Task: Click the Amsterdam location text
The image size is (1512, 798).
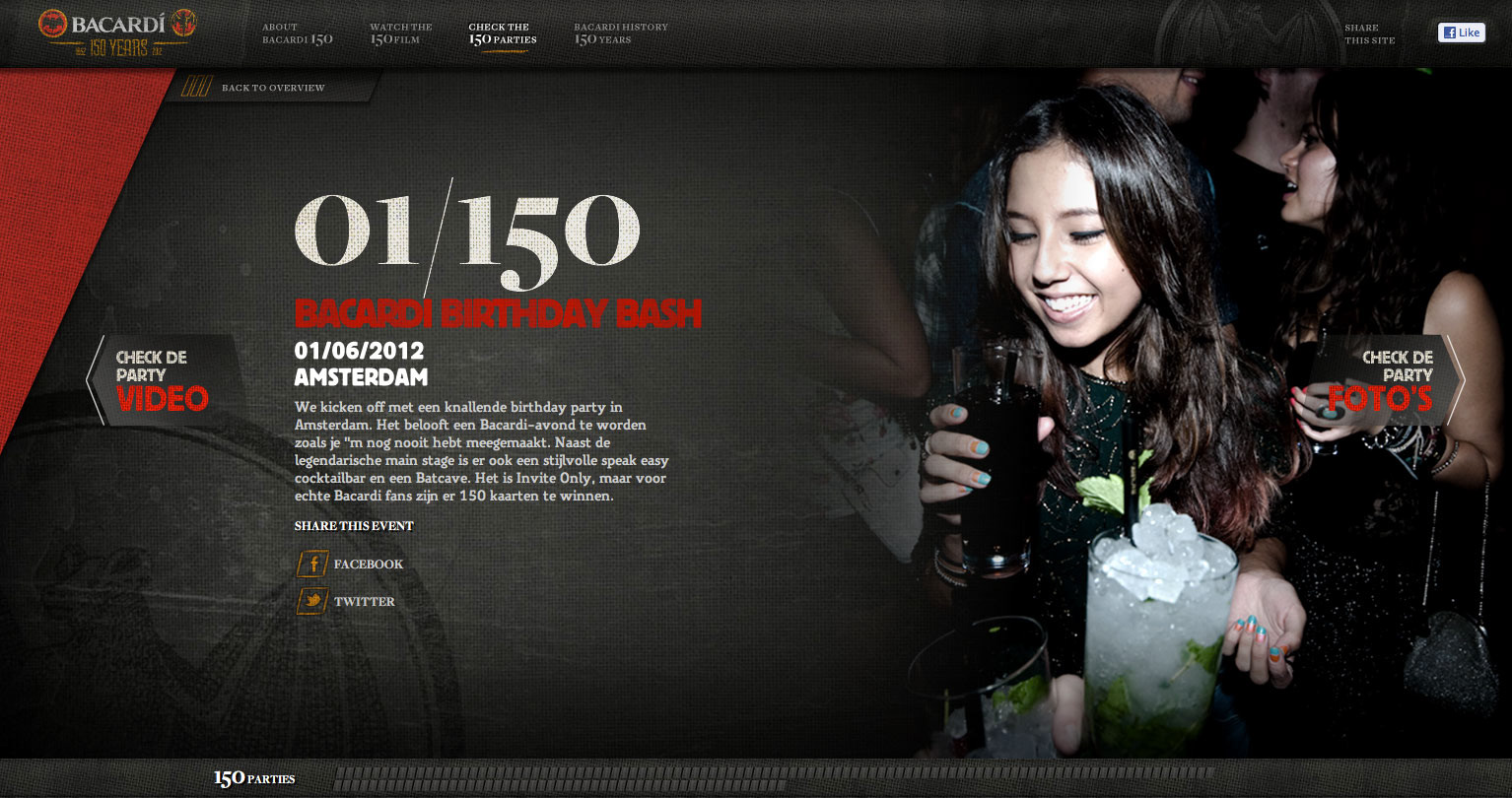Action: 361,377
